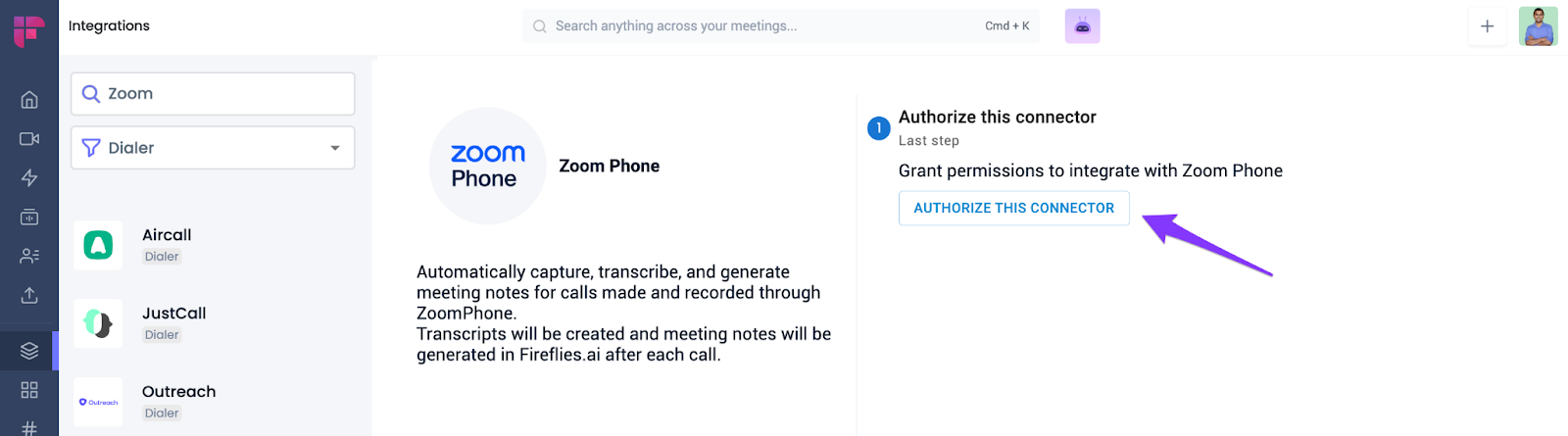This screenshot has height=436, width=1568.
Task: Focus the integrations search field containing Zoom
Action: (x=225, y=94)
